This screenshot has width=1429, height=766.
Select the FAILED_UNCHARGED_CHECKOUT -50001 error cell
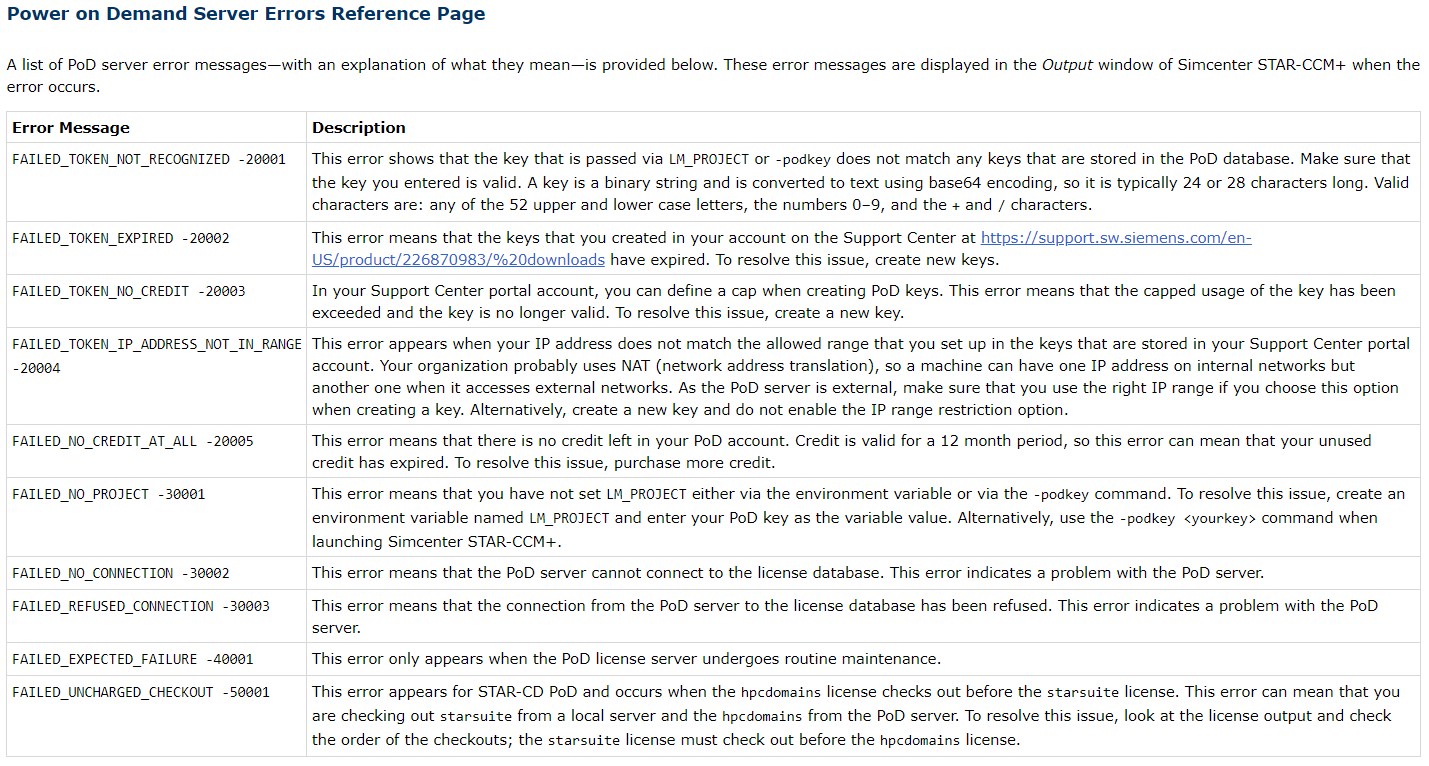click(140, 692)
